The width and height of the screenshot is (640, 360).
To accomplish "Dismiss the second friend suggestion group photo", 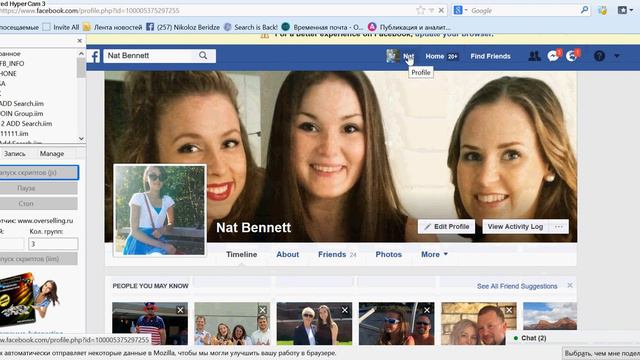I will (x=262, y=310).
